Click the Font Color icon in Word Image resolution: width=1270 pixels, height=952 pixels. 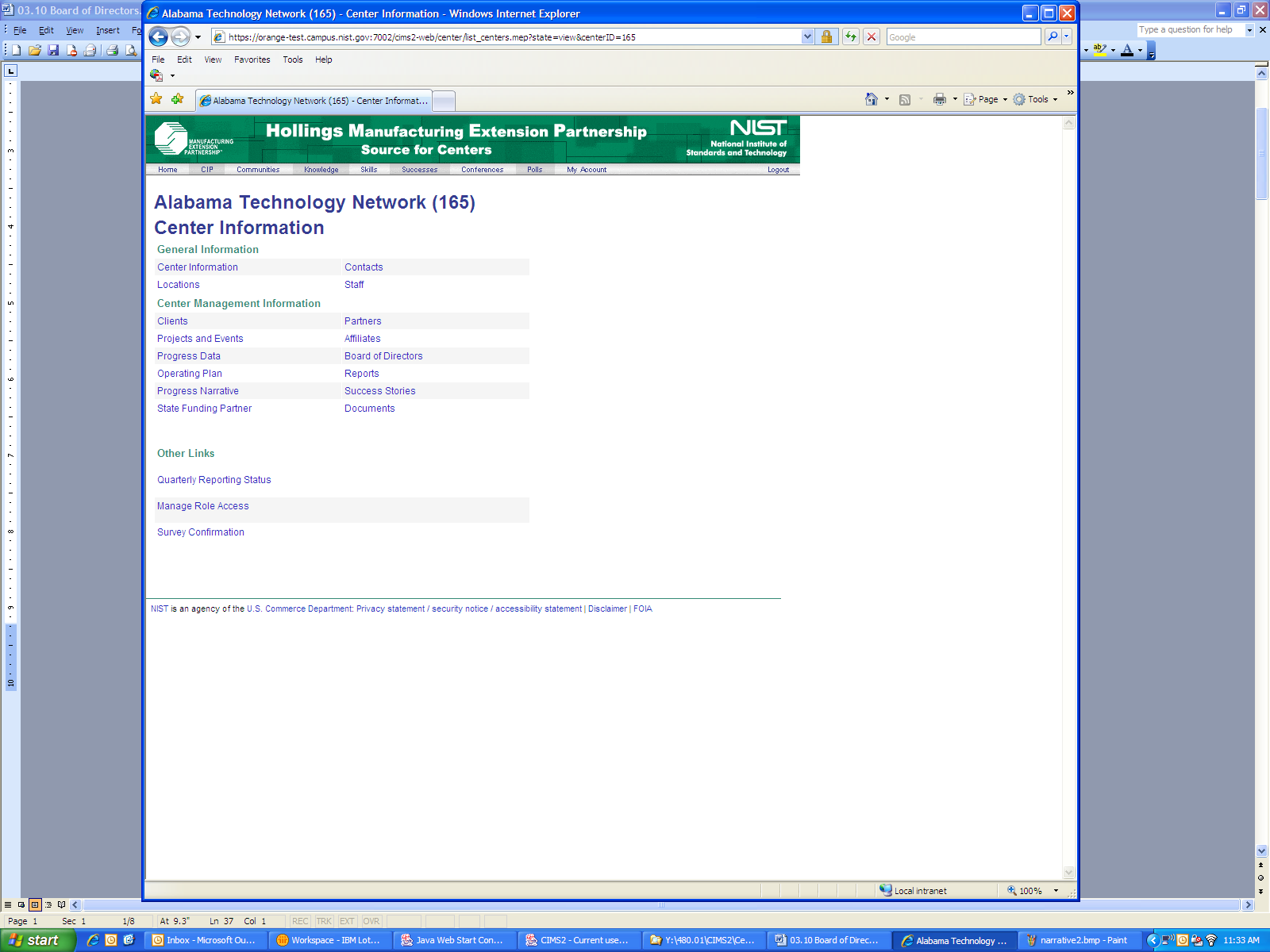click(1127, 50)
